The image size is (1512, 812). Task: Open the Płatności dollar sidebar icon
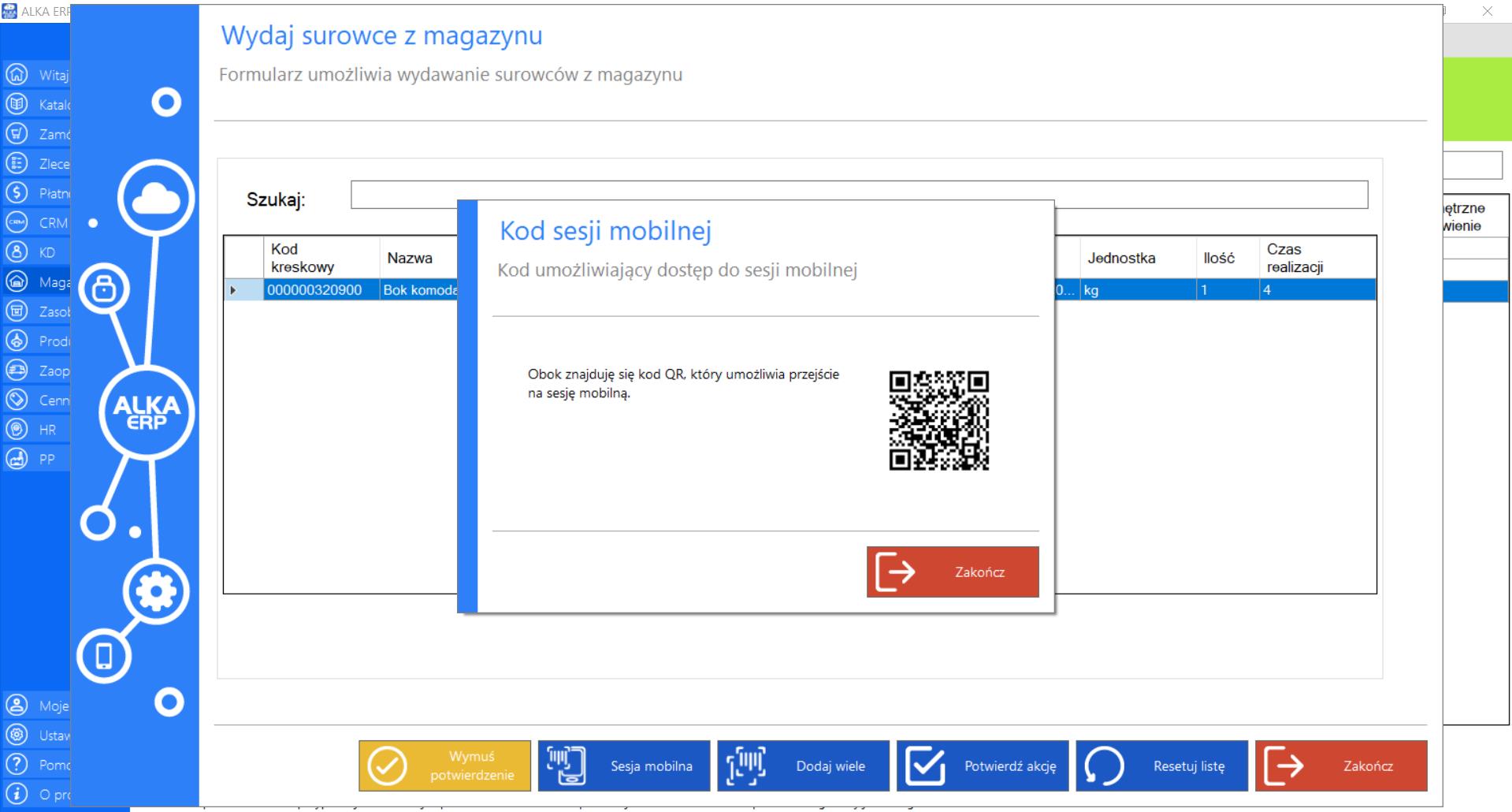click(x=17, y=192)
